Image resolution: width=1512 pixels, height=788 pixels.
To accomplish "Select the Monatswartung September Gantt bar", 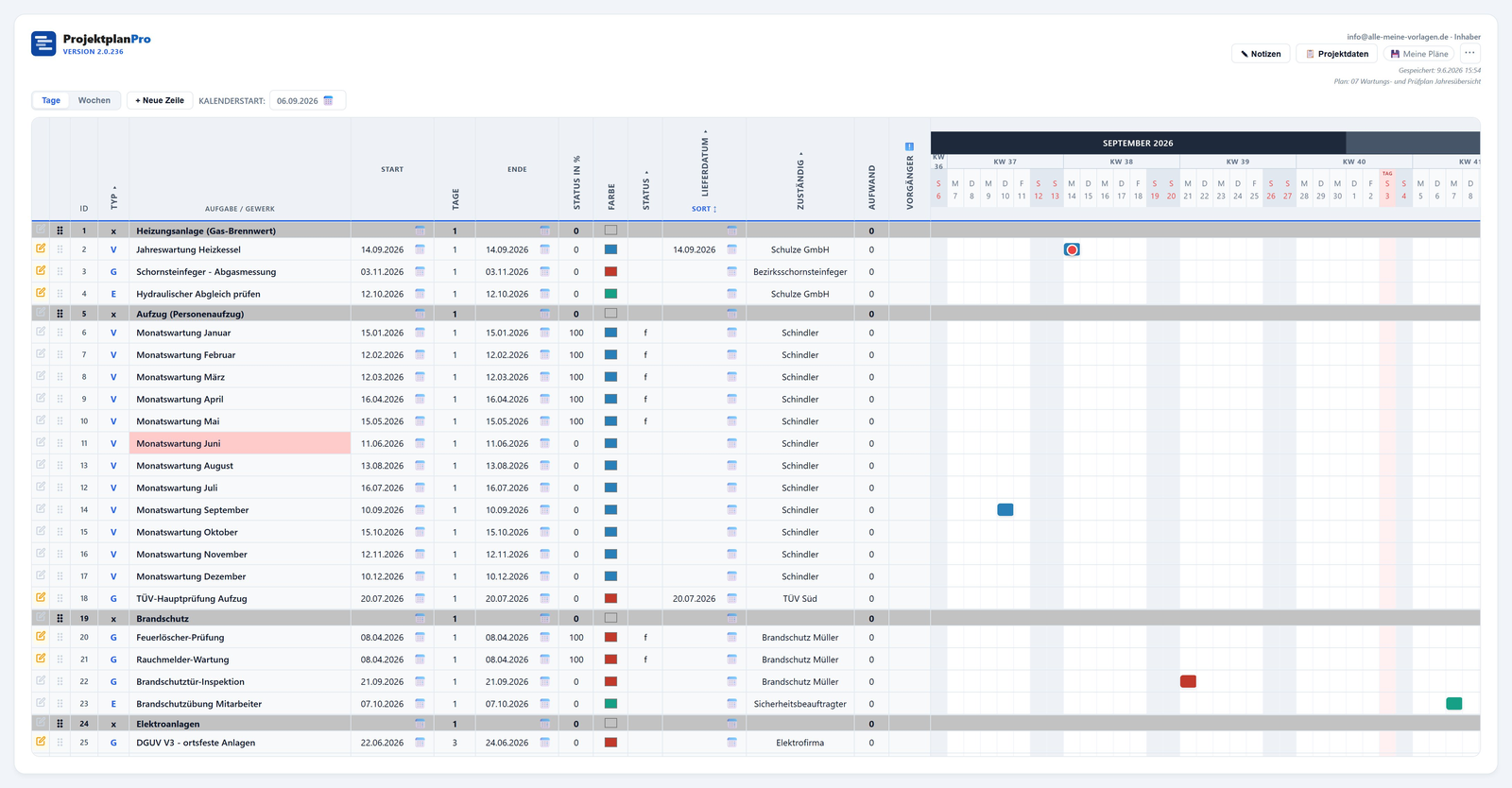I will (x=1005, y=510).
